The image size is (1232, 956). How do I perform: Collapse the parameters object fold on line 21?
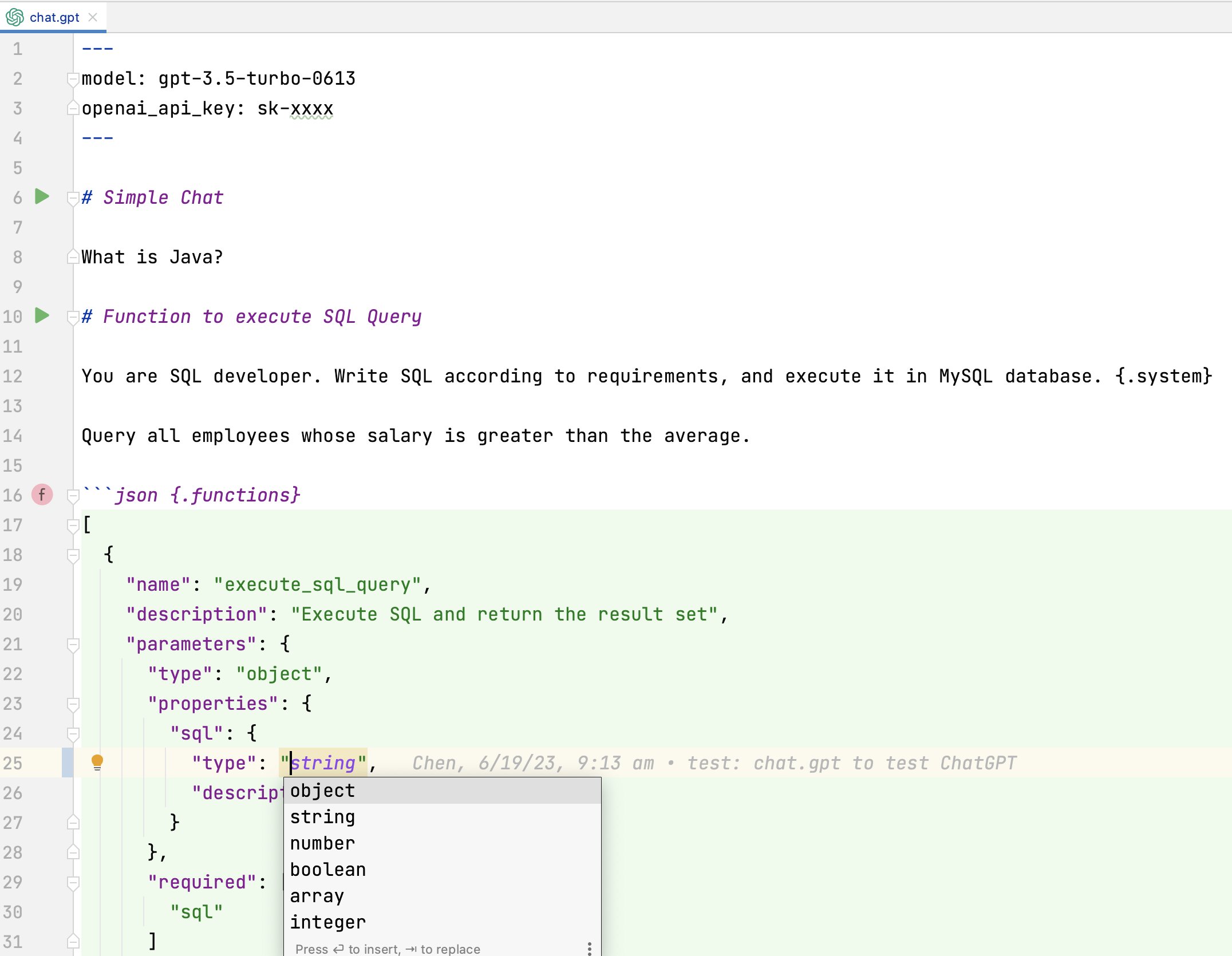pos(72,644)
